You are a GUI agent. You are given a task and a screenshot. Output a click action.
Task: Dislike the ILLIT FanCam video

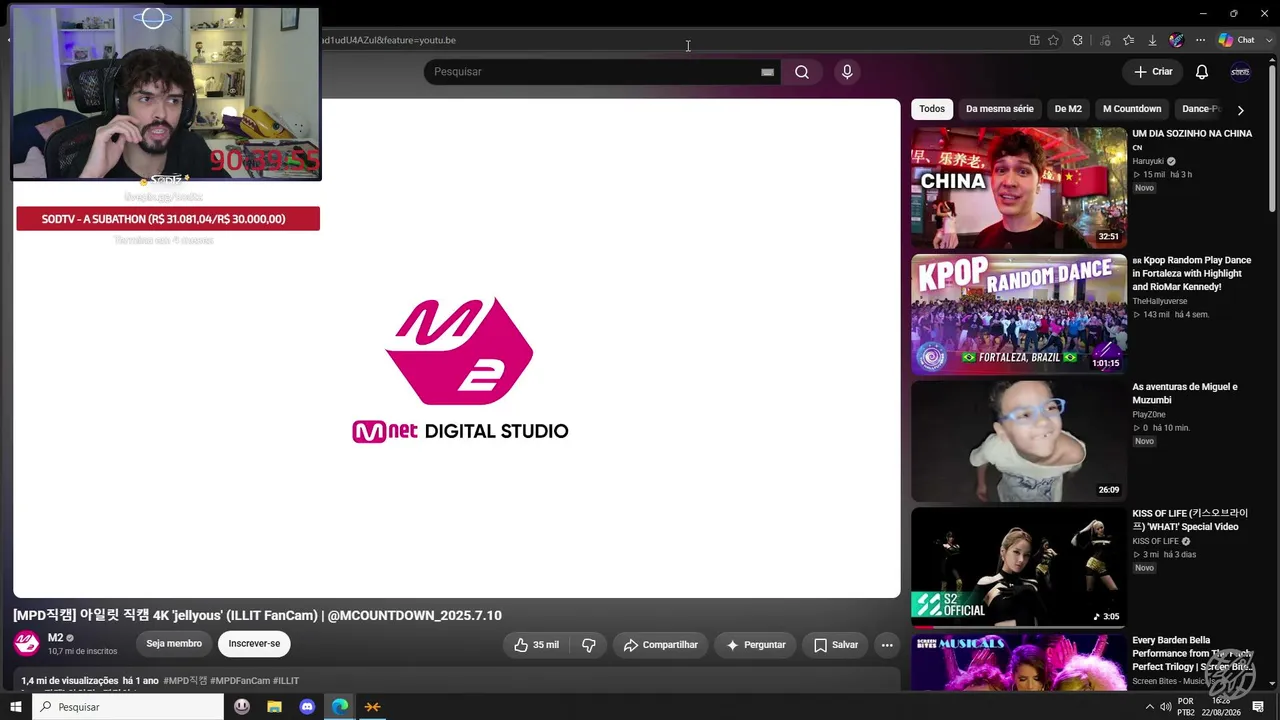[x=589, y=645]
